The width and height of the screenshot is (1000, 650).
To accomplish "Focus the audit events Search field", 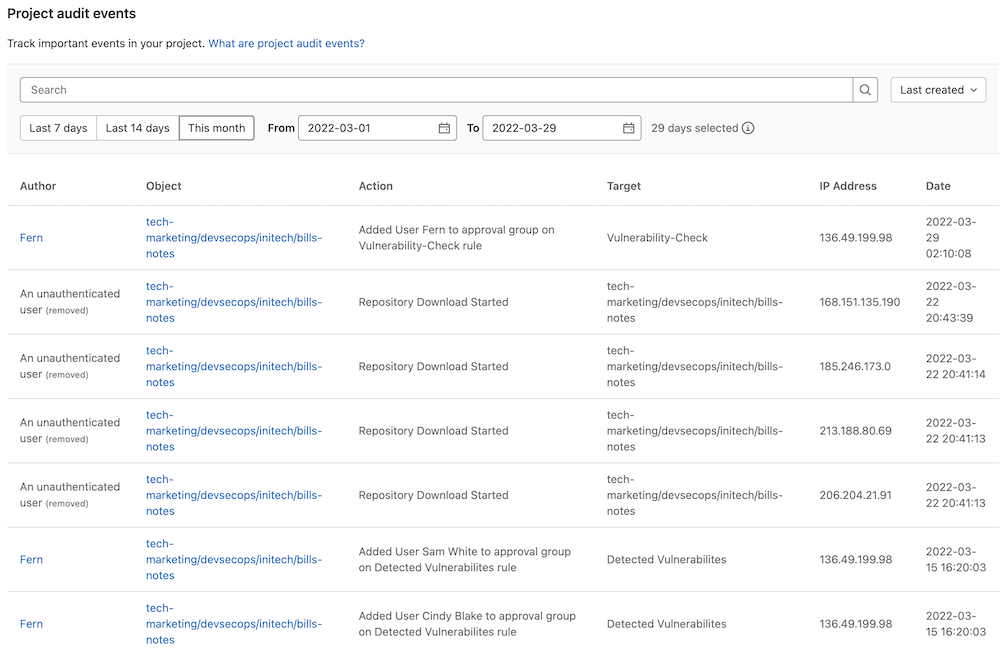I will click(436, 90).
